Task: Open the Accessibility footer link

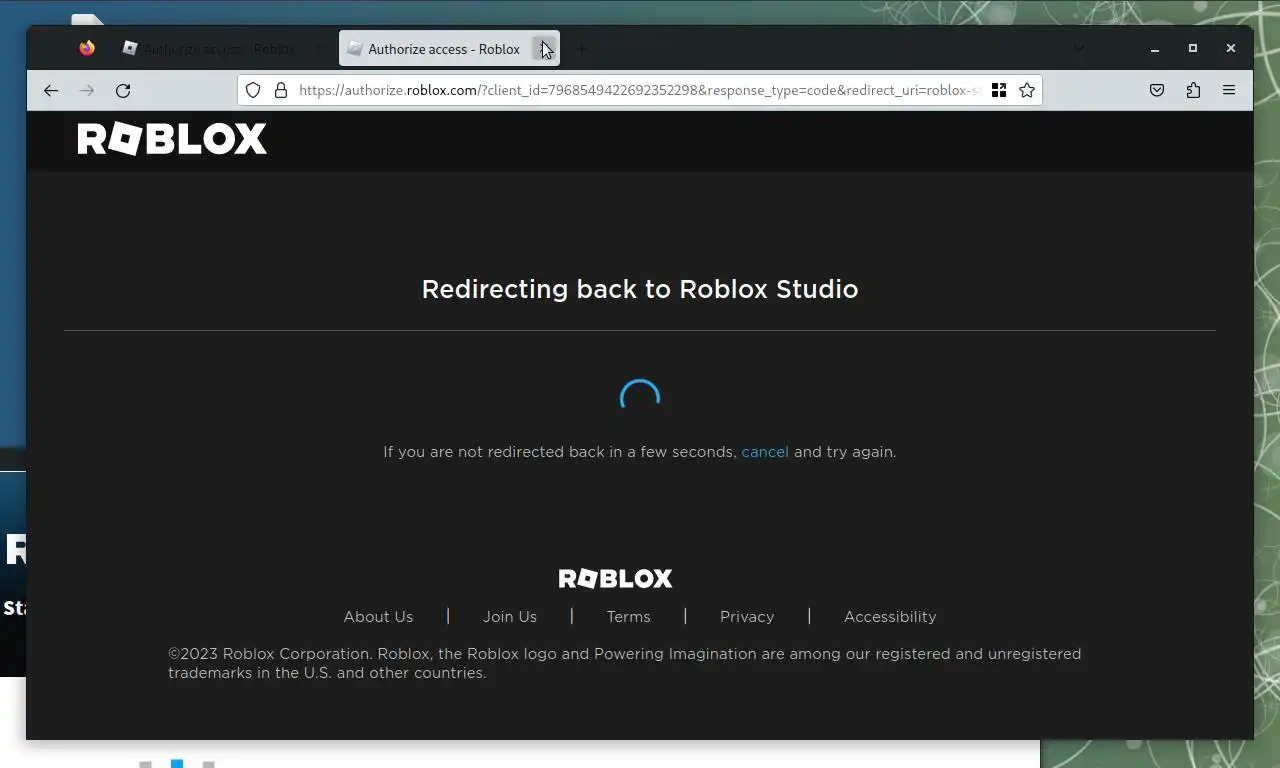Action: coord(890,617)
